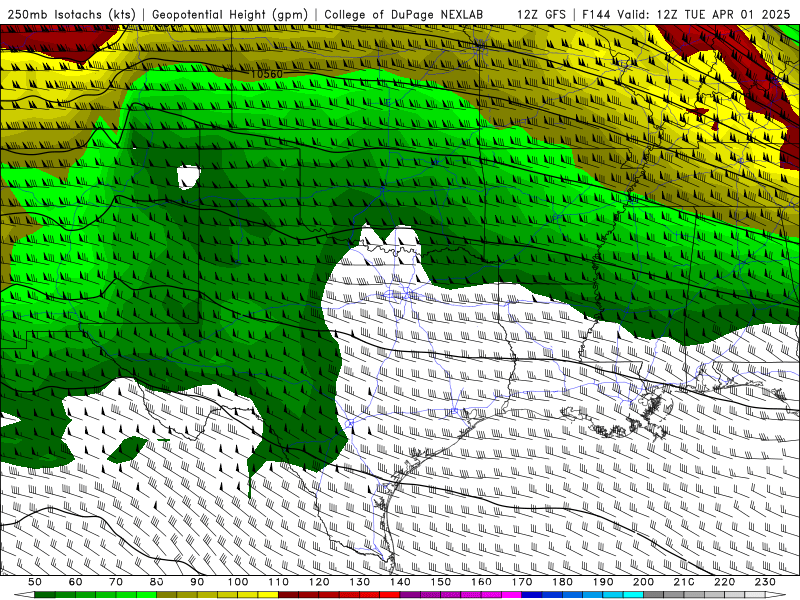Click the 120 value on the color scale
Image resolution: width=800 pixels, height=600 pixels.
pyautogui.click(x=319, y=582)
